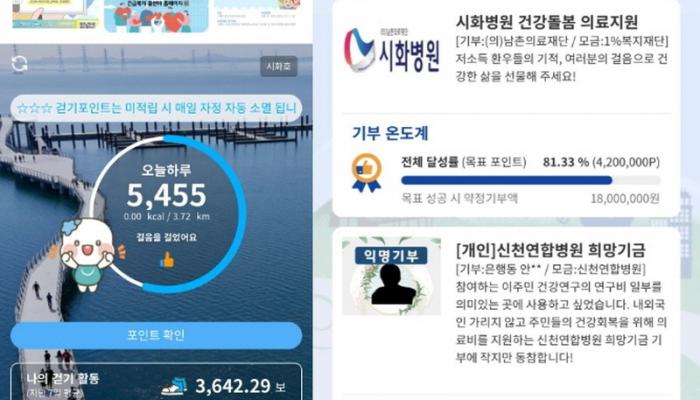Viewport: 700px width, 400px height.
Task: Tap the 익명기부 anonymous donor image
Action: pyautogui.click(x=392, y=276)
